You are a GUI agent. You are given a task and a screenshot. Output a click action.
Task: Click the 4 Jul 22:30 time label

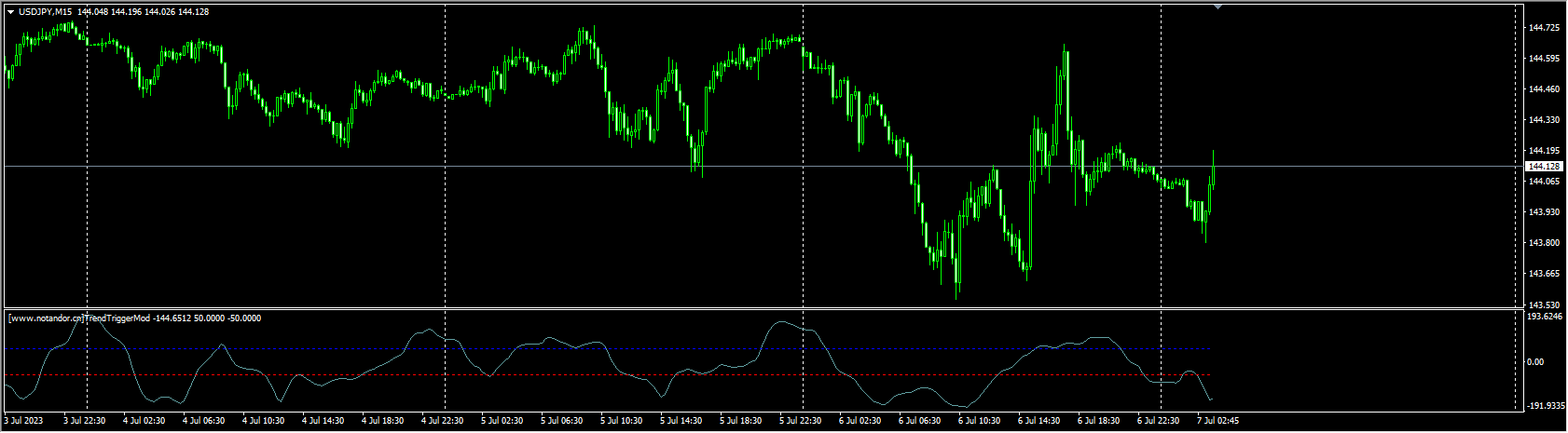(x=442, y=421)
